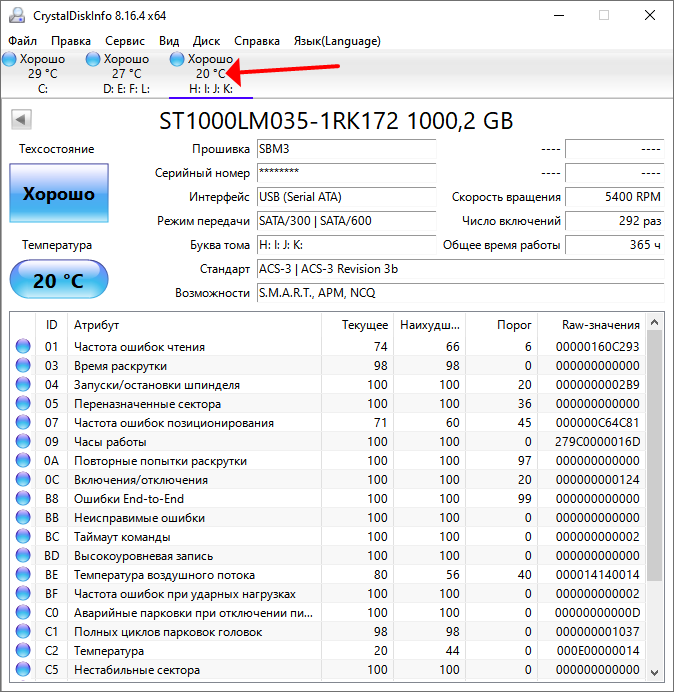The image size is (674, 692).
Task: Select raw value 000E00000014
Action: tap(597, 651)
